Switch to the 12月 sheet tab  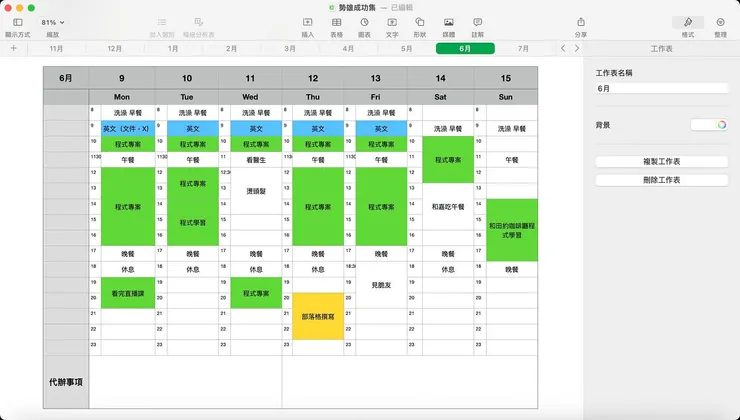click(x=115, y=49)
